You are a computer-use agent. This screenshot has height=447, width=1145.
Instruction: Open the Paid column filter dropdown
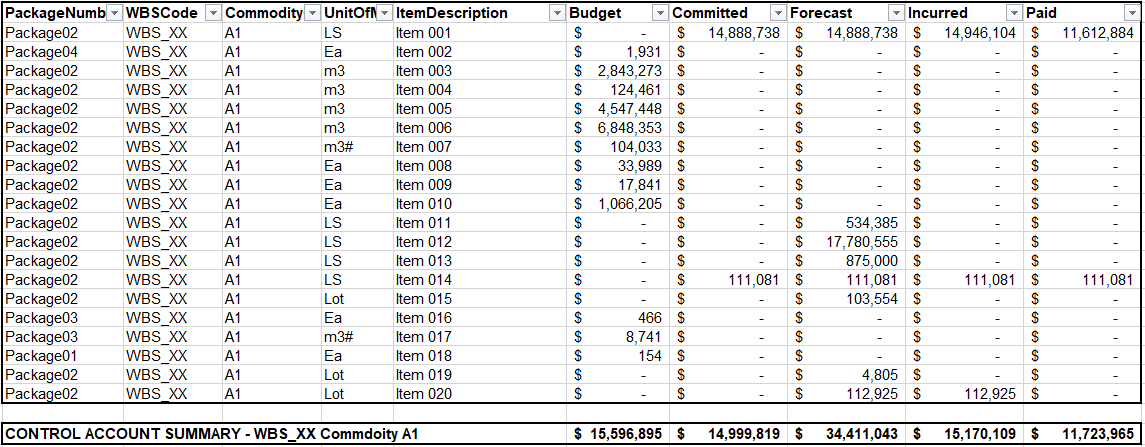[1131, 14]
